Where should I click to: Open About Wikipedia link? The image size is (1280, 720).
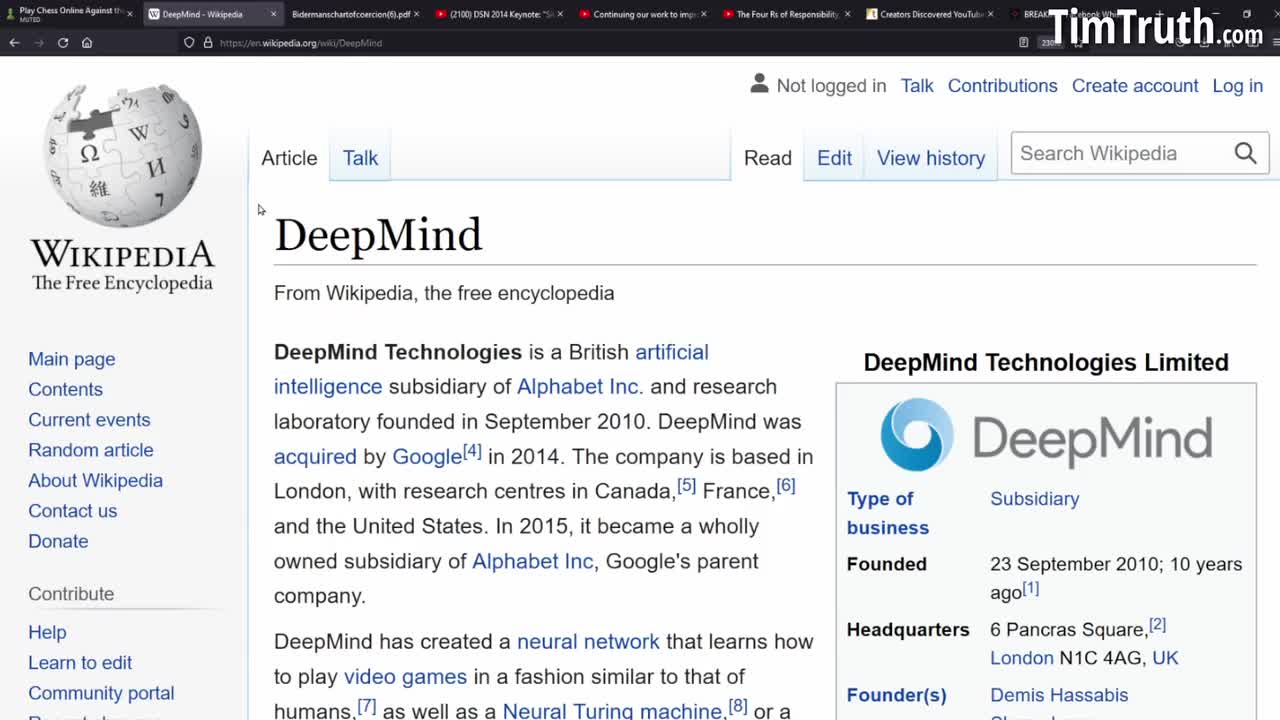click(95, 480)
